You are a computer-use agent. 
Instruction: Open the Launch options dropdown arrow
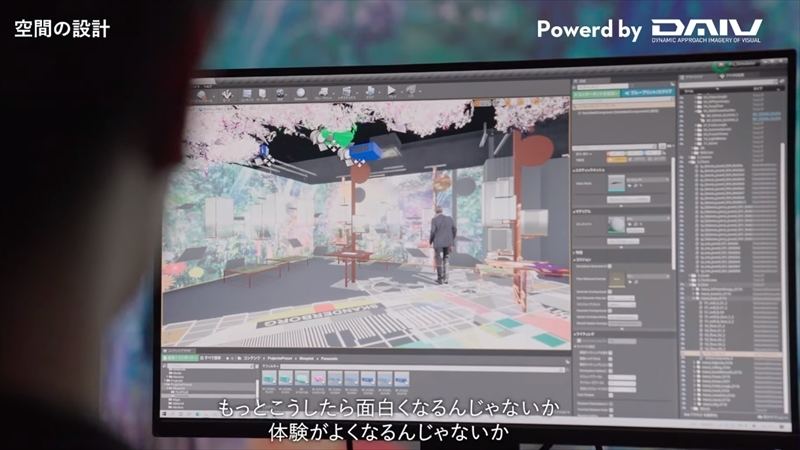click(x=419, y=91)
